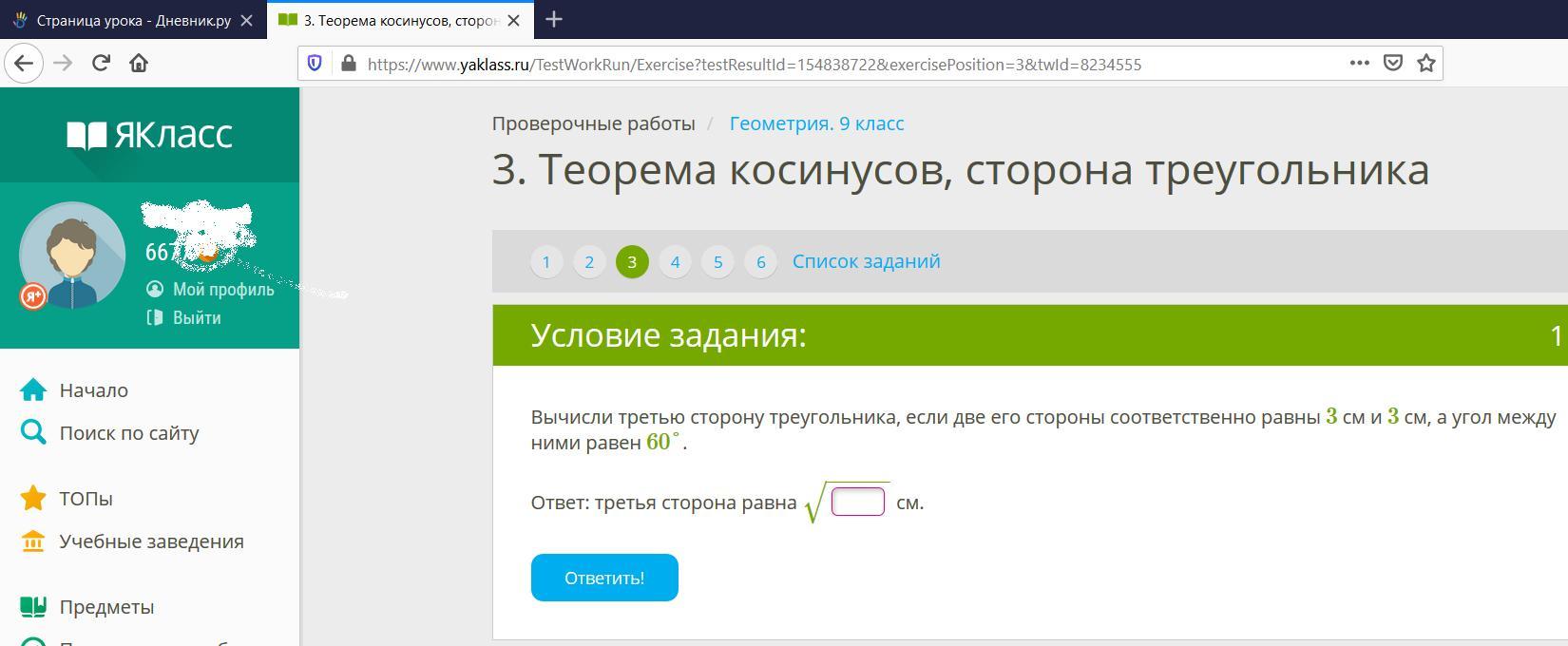
Task: Save page to Pocket icon
Action: pos(1393,63)
